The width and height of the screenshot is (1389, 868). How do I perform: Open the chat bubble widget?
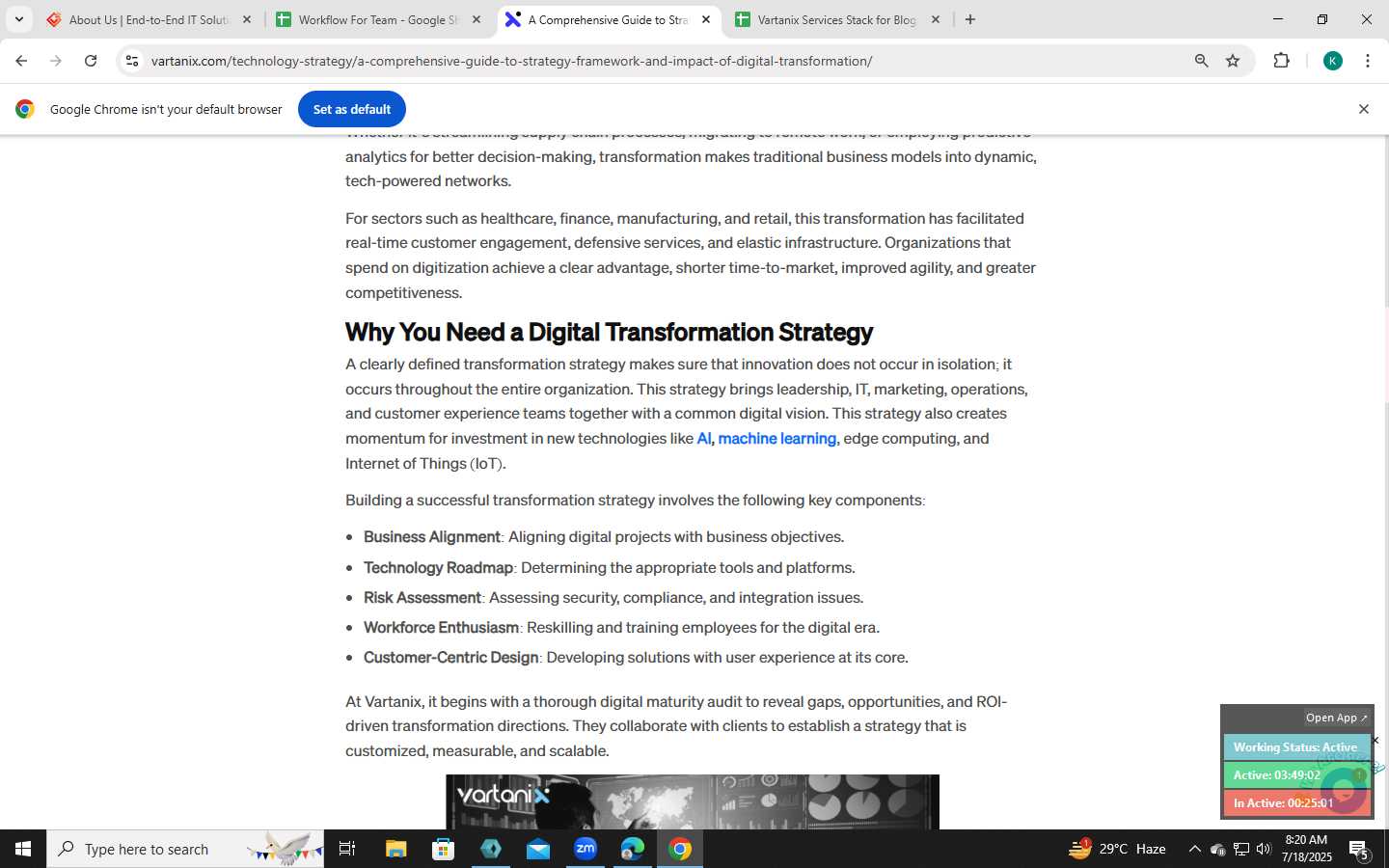[x=1344, y=791]
